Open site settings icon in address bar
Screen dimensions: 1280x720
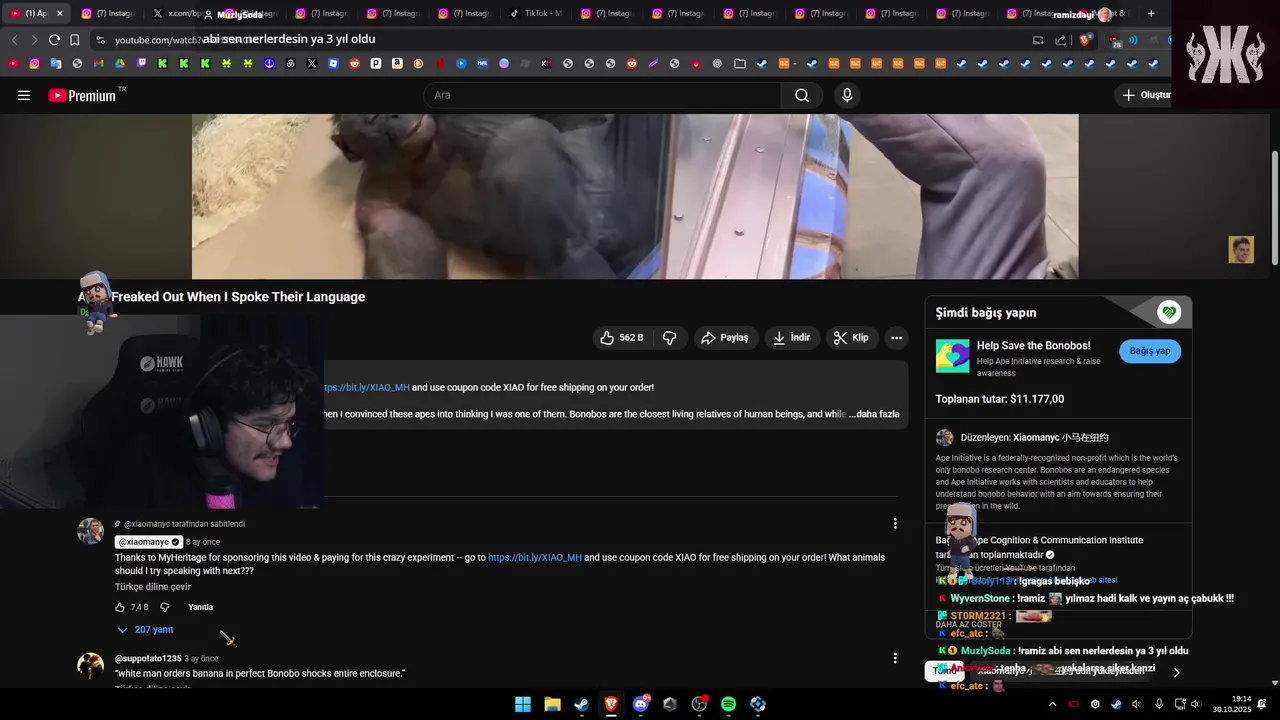pyautogui.click(x=100, y=40)
